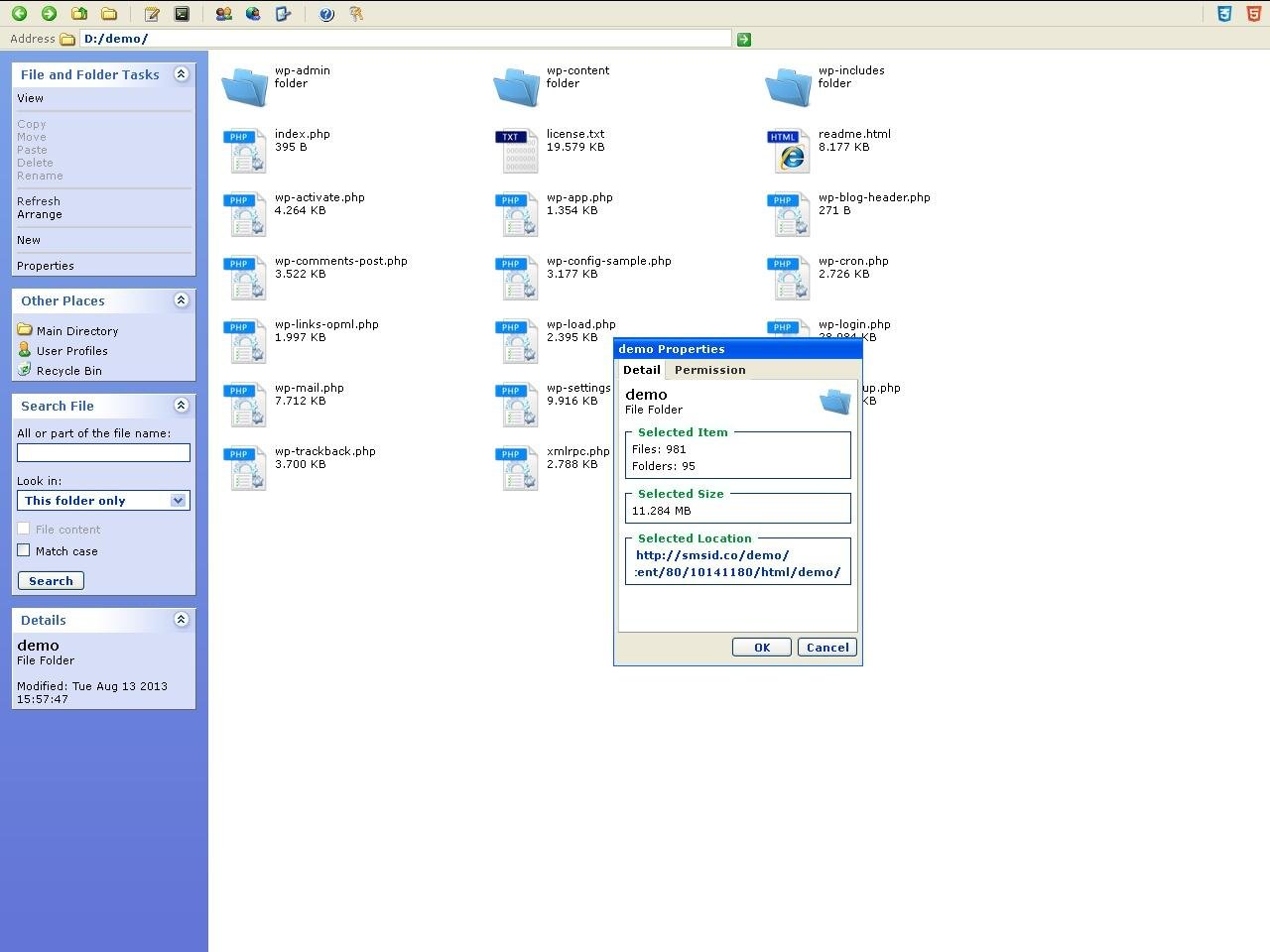The image size is (1270, 952).
Task: Click the CSS3 badge icon at top right
Action: [x=1224, y=14]
